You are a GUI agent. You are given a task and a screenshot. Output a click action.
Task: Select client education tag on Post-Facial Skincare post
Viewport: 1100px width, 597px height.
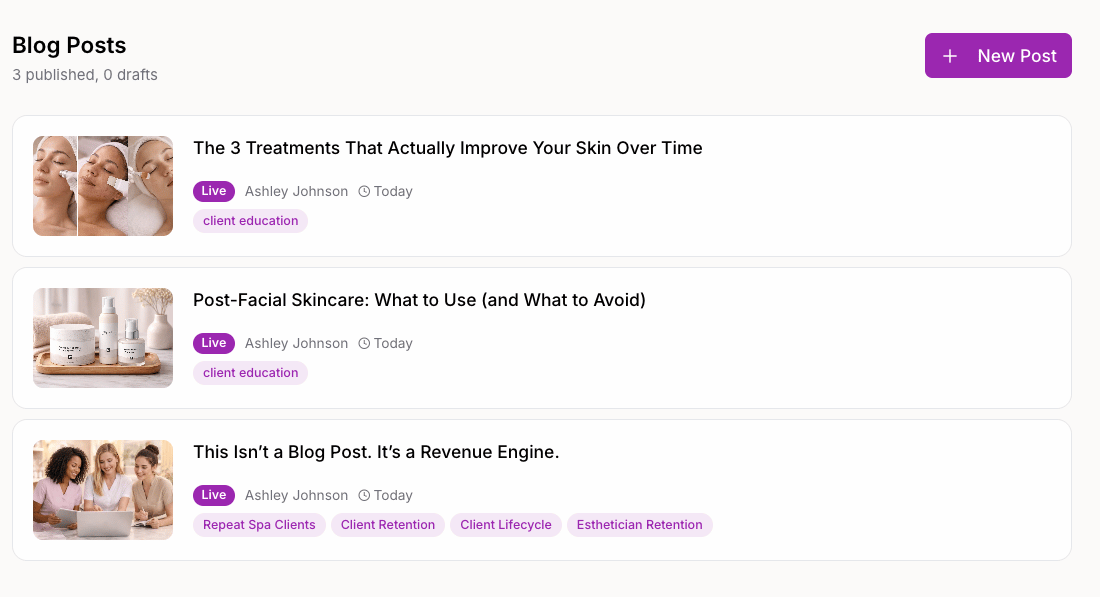point(250,373)
